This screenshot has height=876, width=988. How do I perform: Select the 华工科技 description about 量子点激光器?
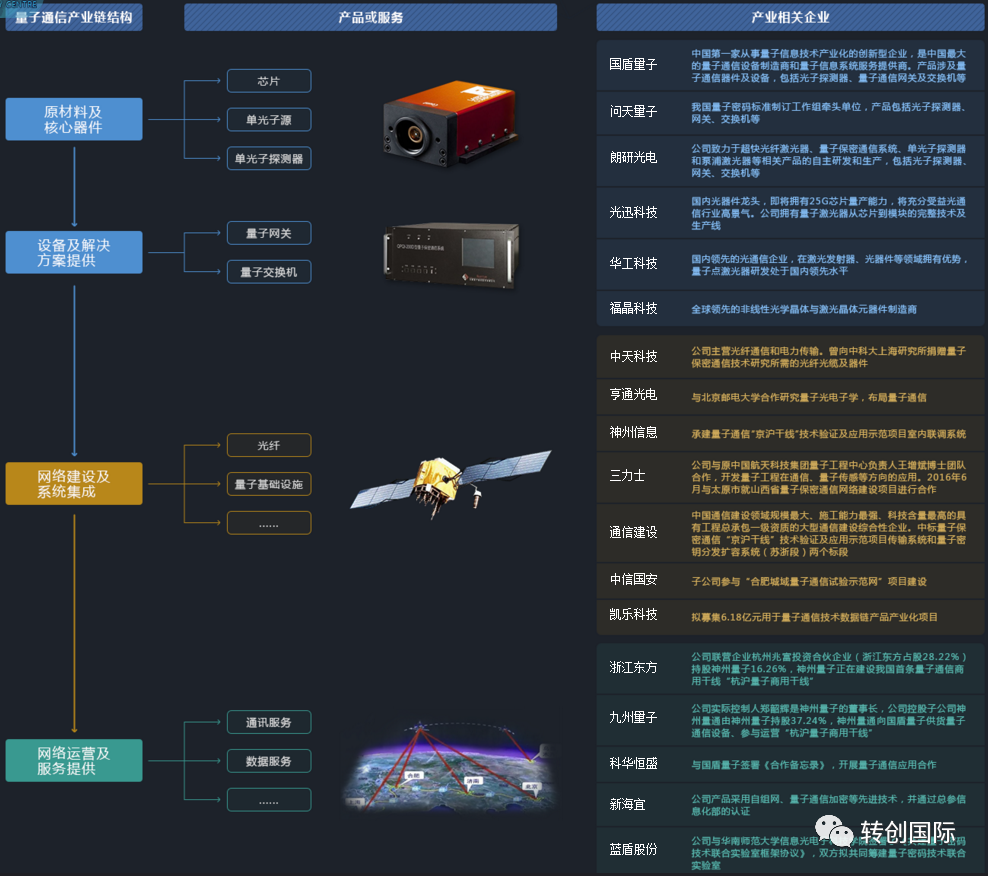[829, 265]
